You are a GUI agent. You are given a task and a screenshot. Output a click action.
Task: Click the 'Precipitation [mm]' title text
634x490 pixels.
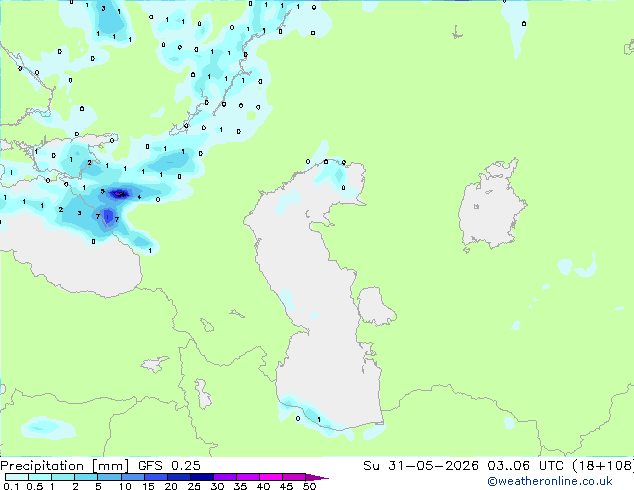(64, 466)
